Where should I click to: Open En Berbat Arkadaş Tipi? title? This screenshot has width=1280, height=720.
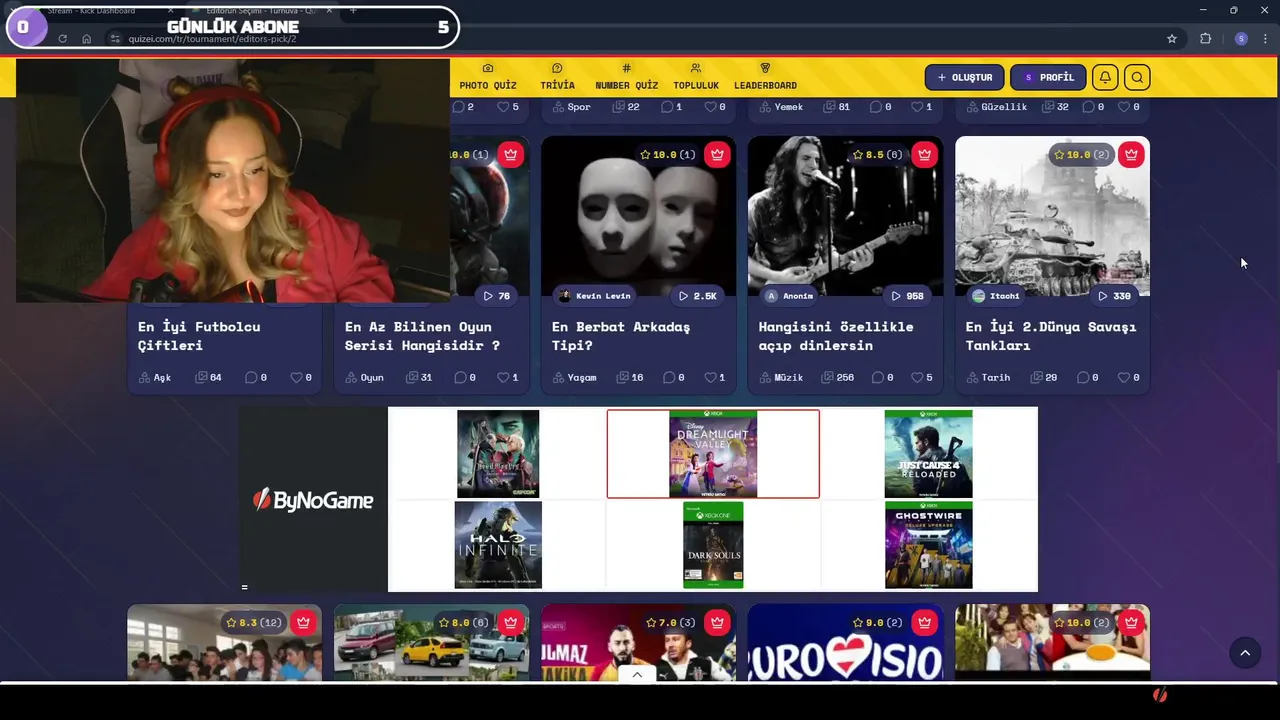point(621,336)
